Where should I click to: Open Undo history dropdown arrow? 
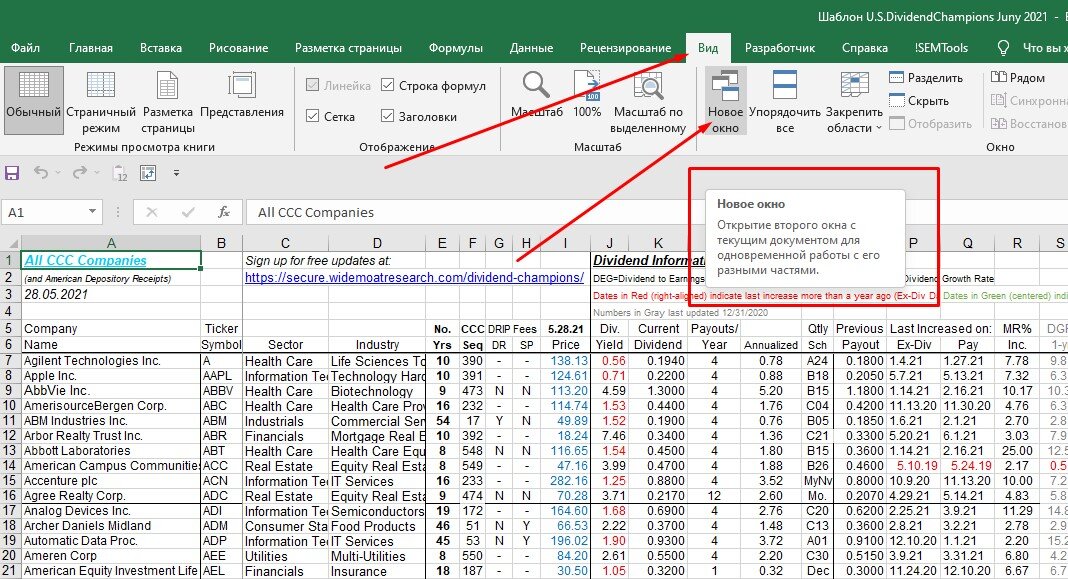coord(57,174)
